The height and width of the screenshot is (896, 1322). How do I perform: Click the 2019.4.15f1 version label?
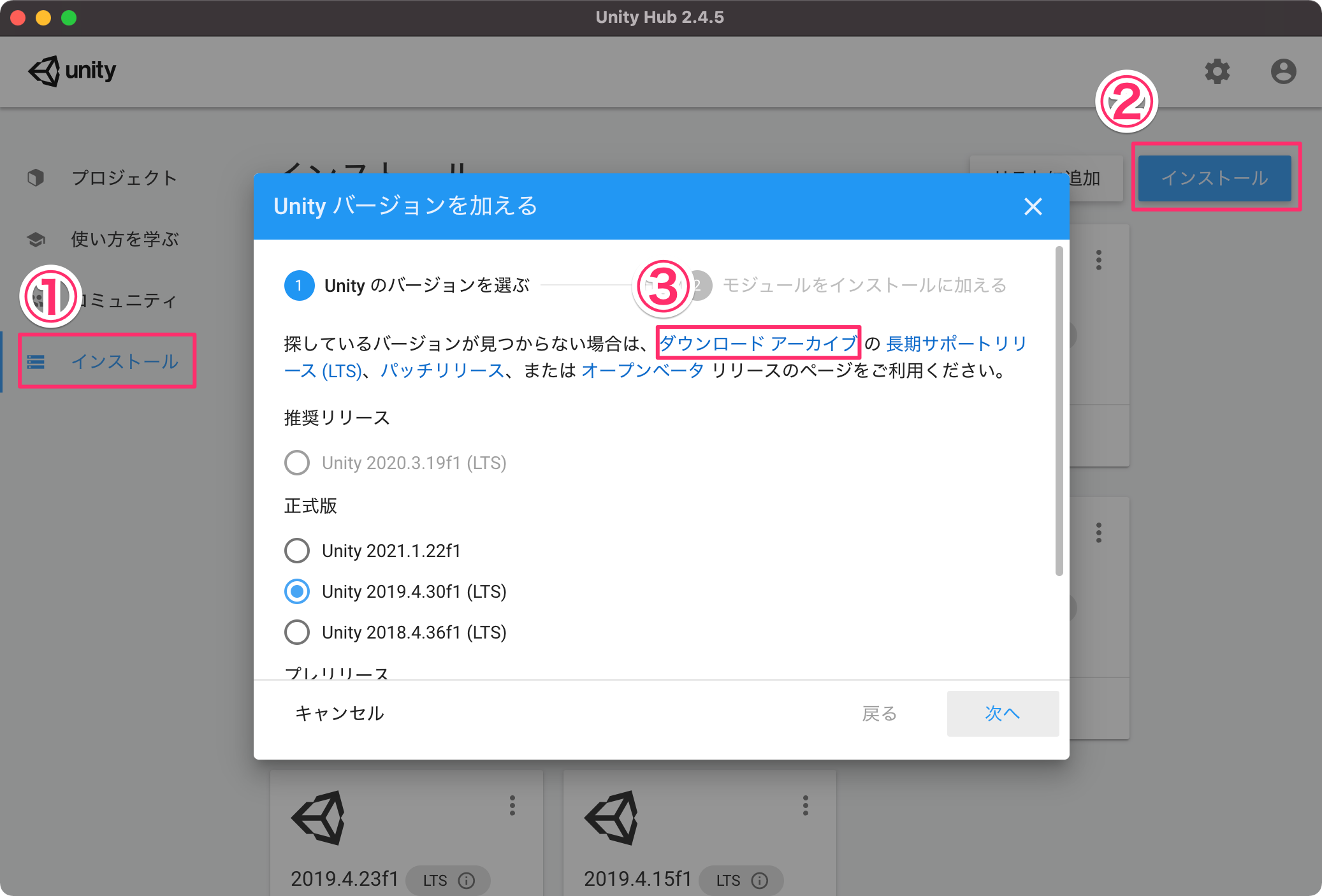637,879
